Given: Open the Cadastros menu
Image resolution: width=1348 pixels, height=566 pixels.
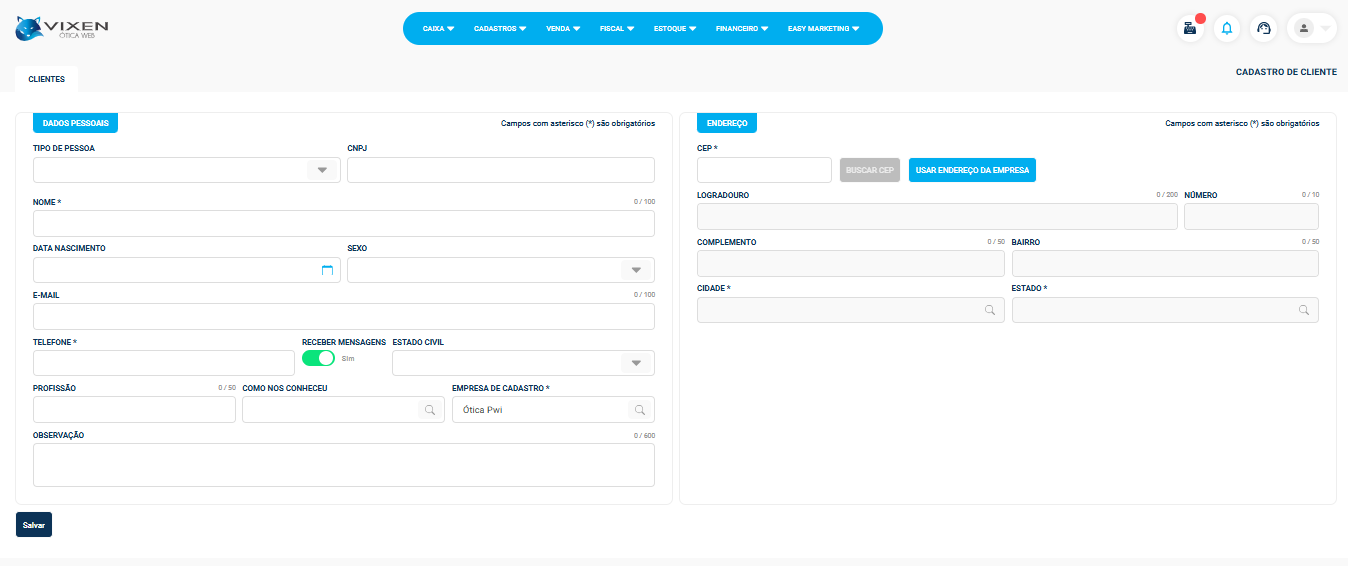Looking at the screenshot, I should pos(499,29).
